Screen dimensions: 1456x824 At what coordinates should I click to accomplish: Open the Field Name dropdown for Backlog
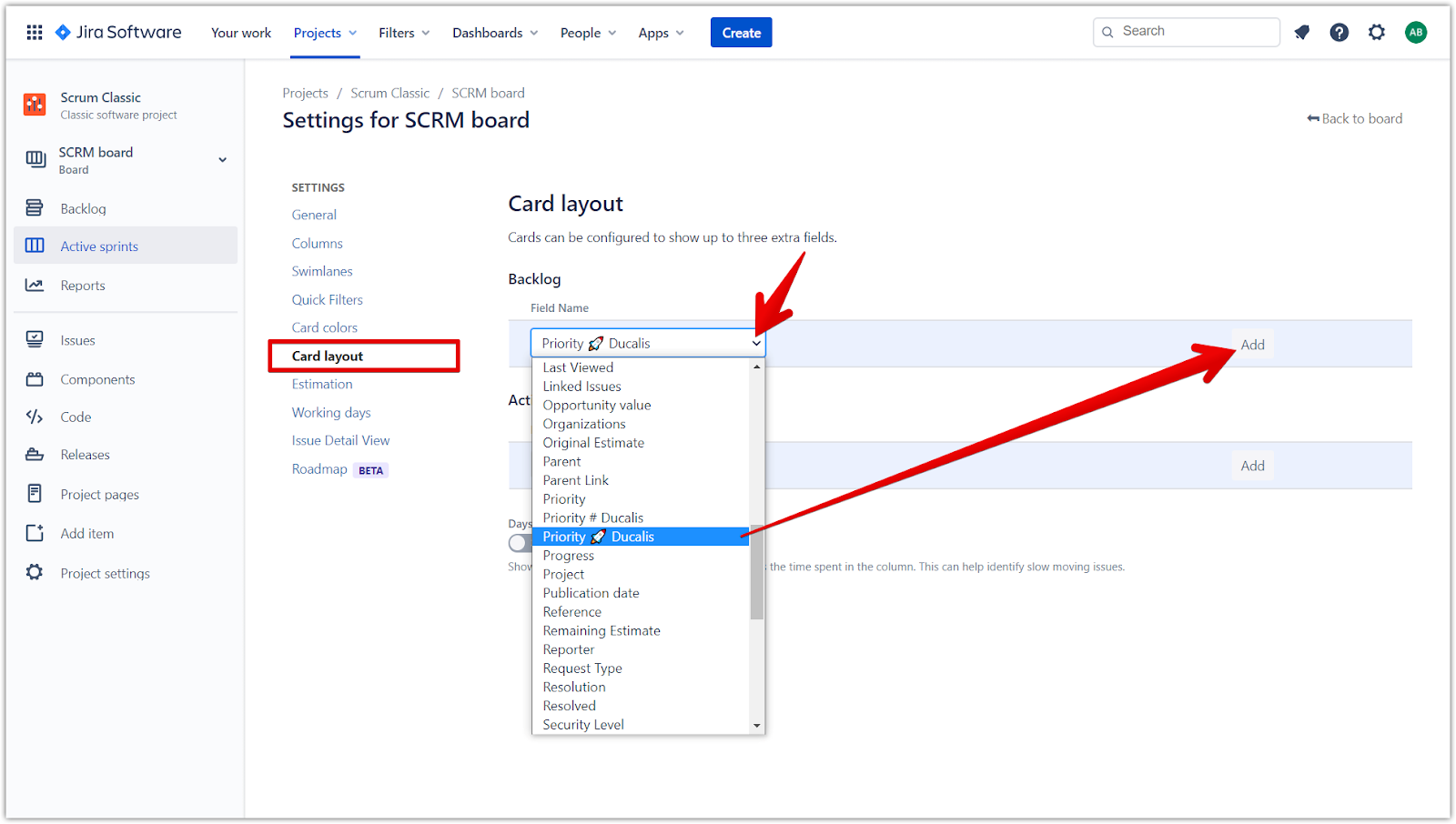[648, 344]
